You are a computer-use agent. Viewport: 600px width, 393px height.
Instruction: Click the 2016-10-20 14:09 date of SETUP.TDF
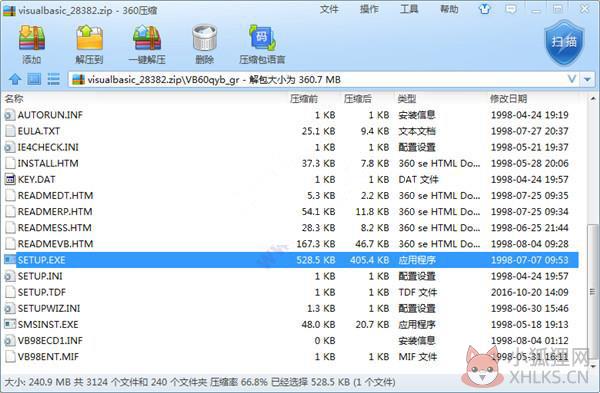coord(530,292)
